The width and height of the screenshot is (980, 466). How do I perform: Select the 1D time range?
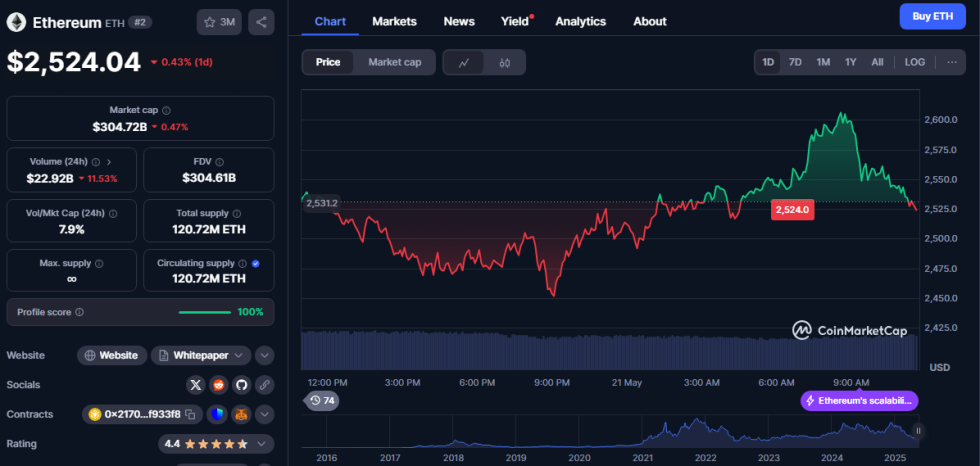tap(768, 62)
